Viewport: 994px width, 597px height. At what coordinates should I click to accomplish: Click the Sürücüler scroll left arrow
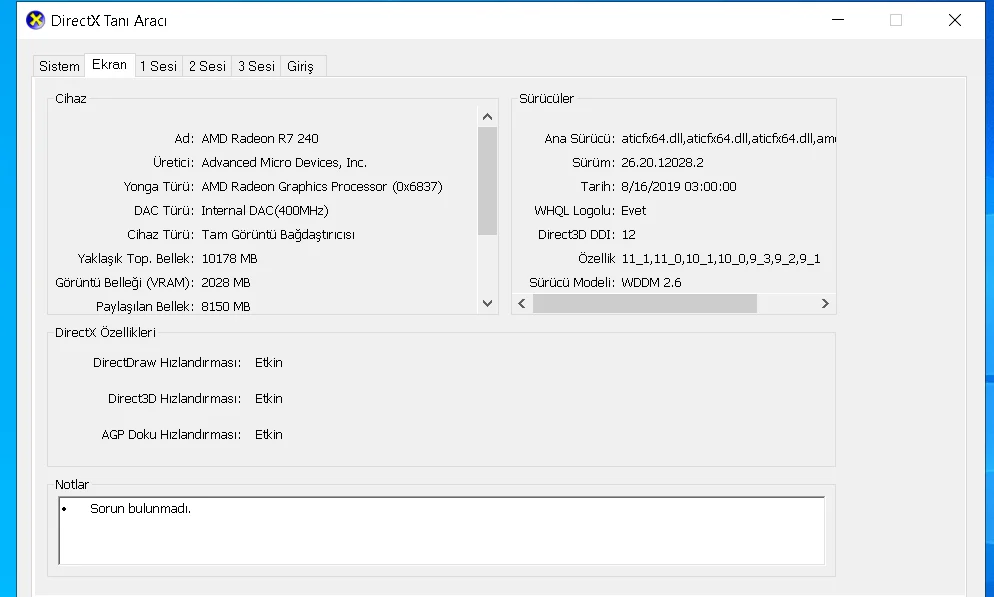pos(522,304)
